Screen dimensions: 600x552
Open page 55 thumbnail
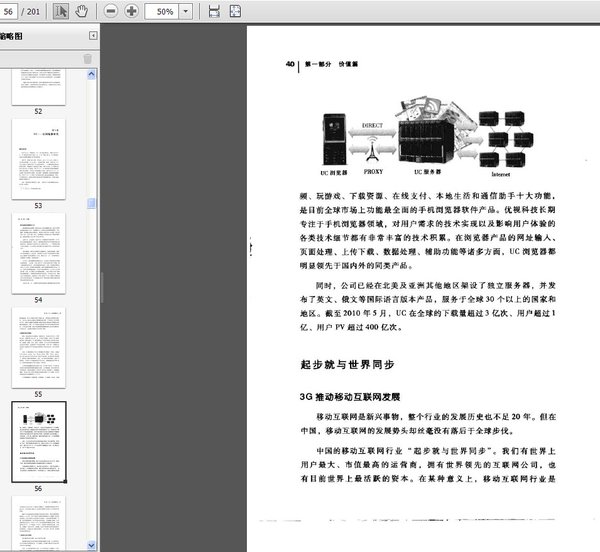click(x=38, y=348)
